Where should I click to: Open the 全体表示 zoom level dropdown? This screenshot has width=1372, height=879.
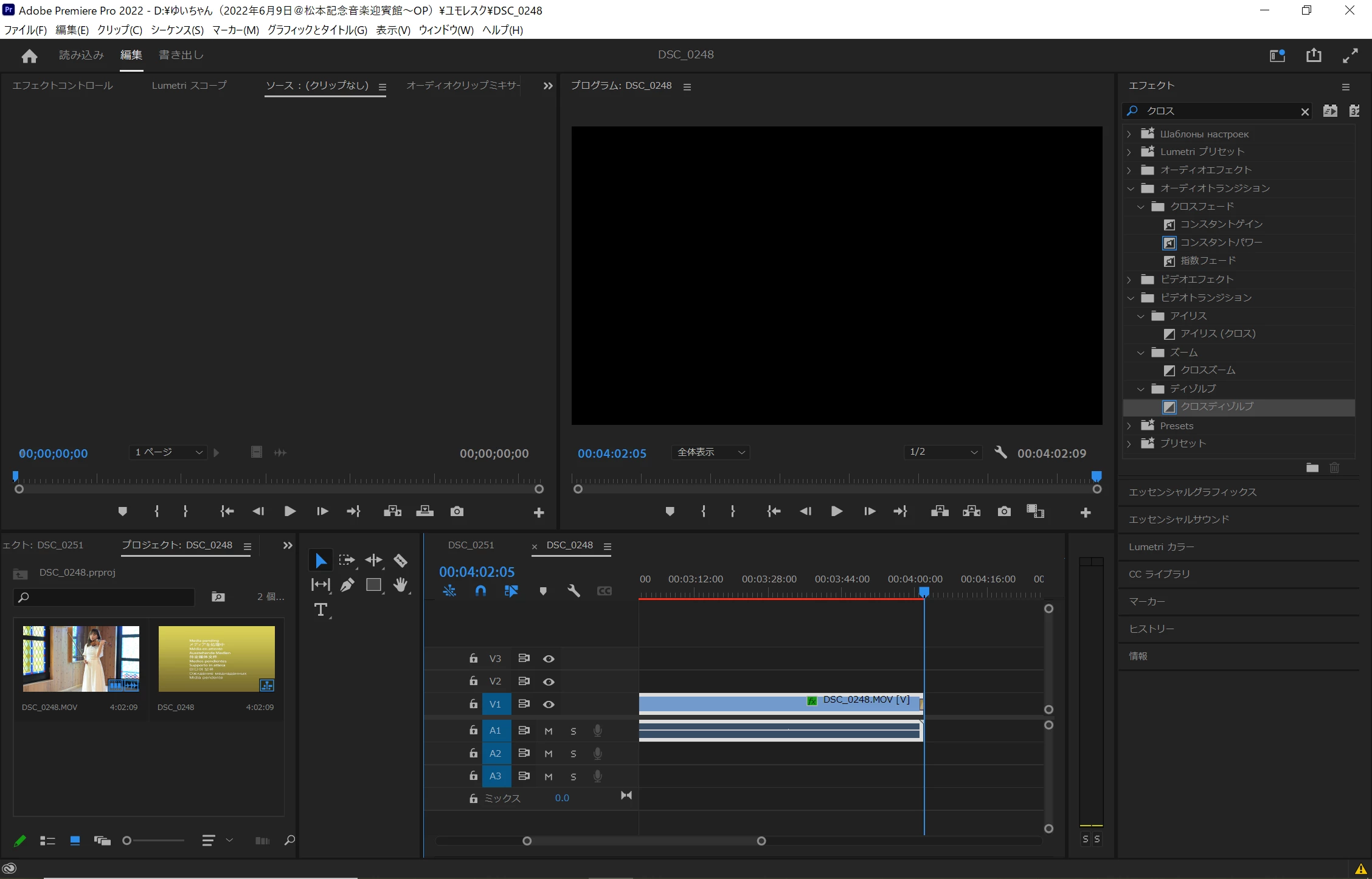point(710,452)
